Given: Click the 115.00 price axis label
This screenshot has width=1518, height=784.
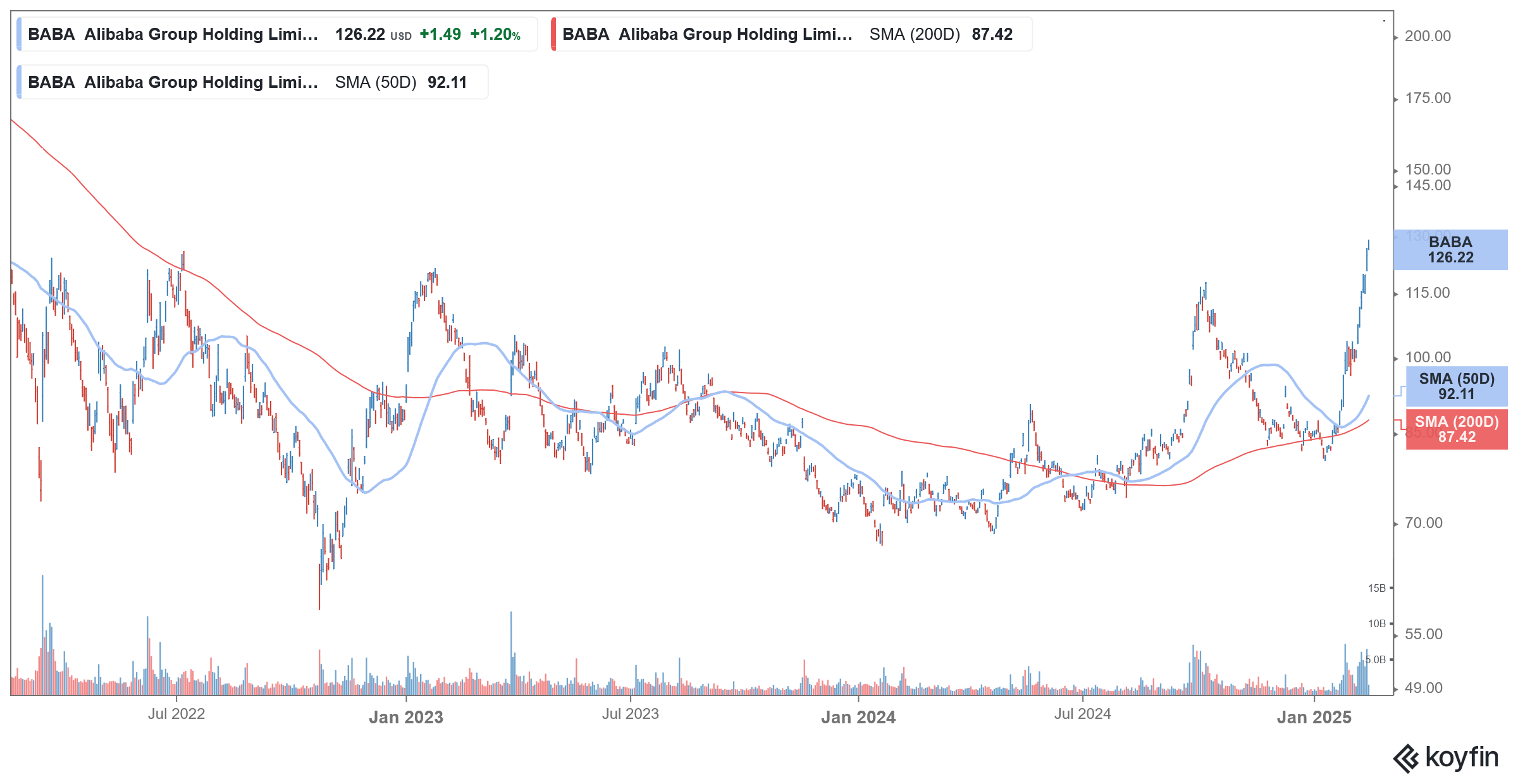Looking at the screenshot, I should (x=1428, y=293).
